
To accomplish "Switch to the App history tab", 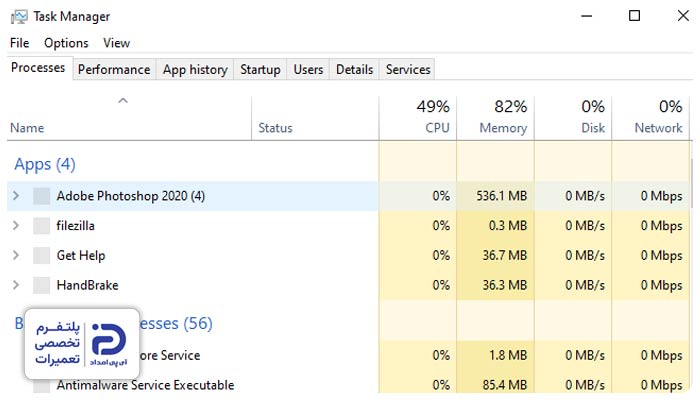I will pyautogui.click(x=195, y=70).
